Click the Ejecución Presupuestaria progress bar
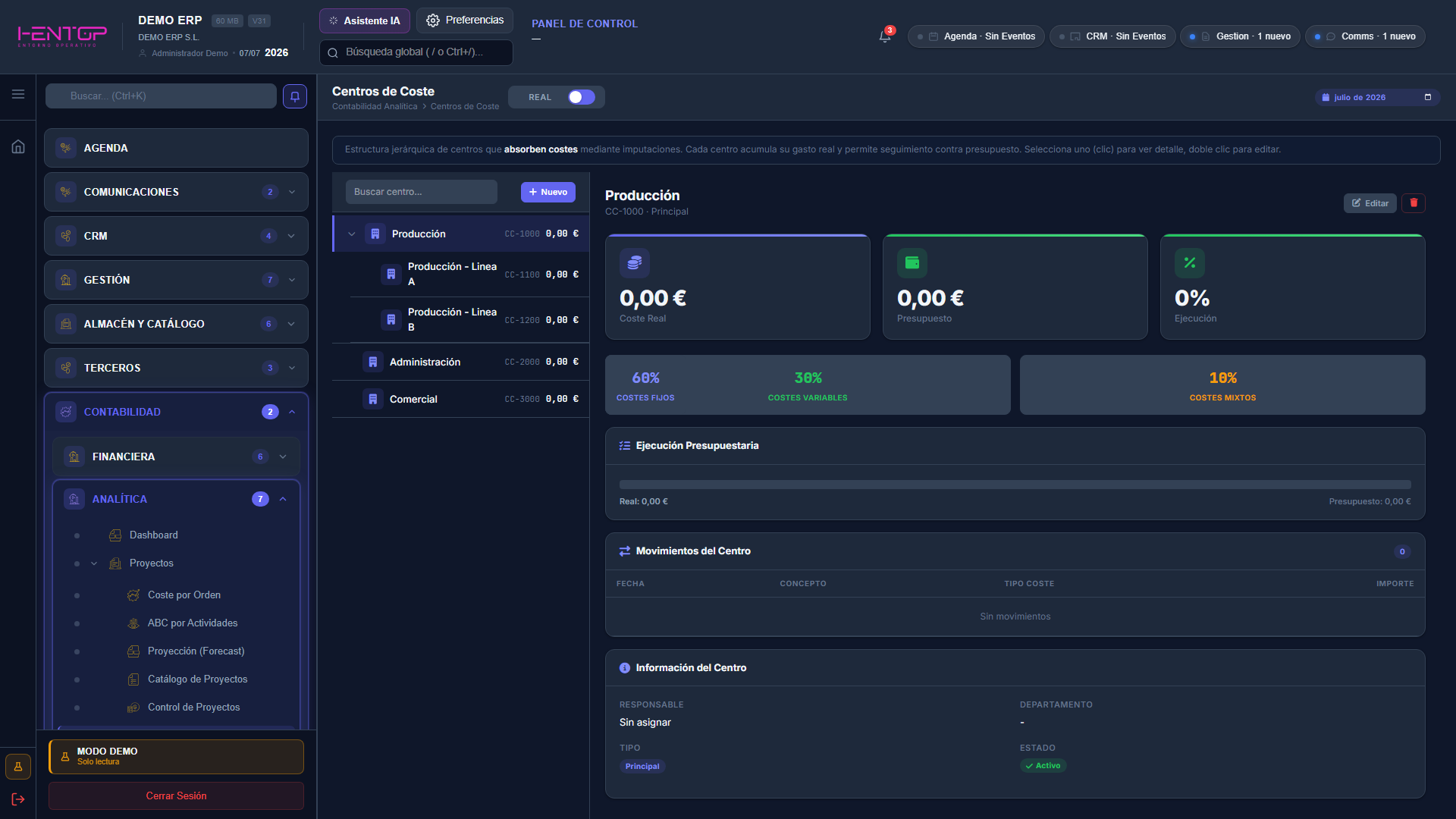This screenshot has width=1456, height=819. click(1015, 485)
